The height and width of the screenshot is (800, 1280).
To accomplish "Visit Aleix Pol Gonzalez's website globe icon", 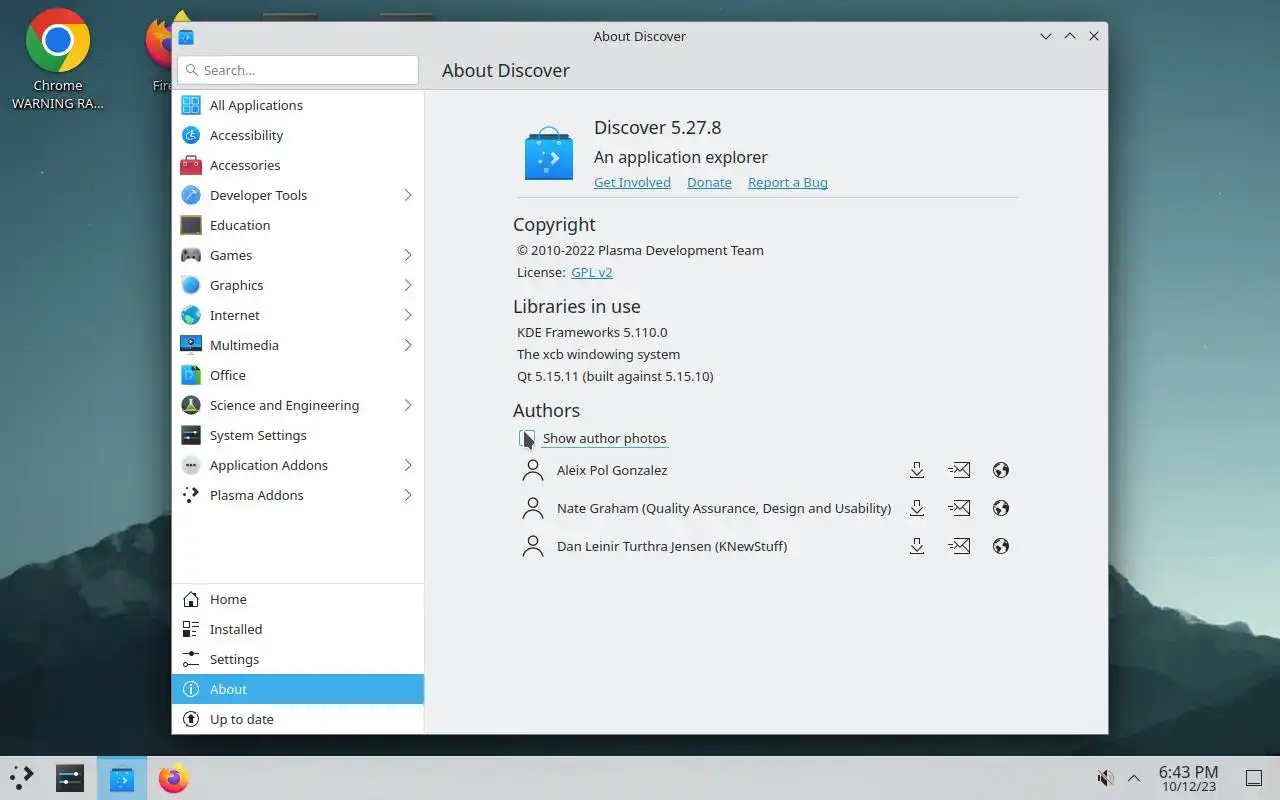I will [x=1001, y=470].
